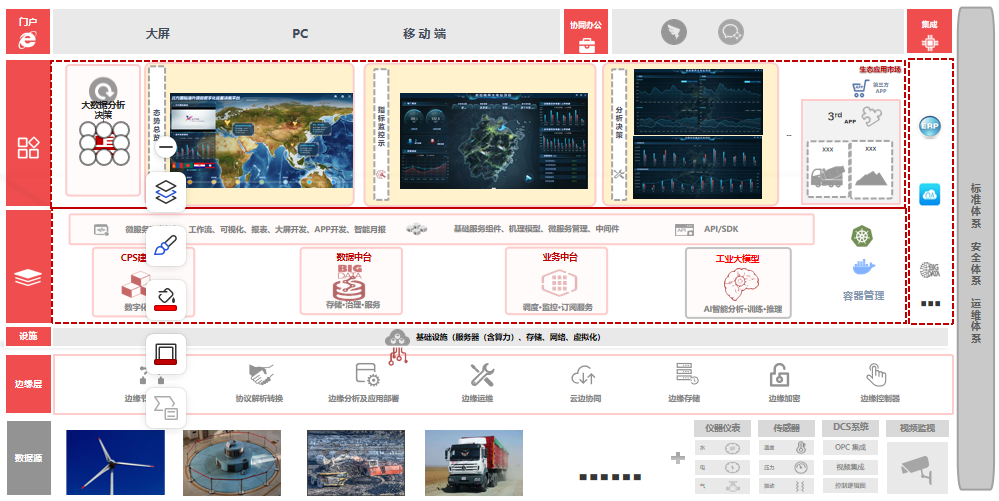Click the 大屏 label in portal bar
Image resolution: width=999 pixels, height=501 pixels.
[x=158, y=33]
